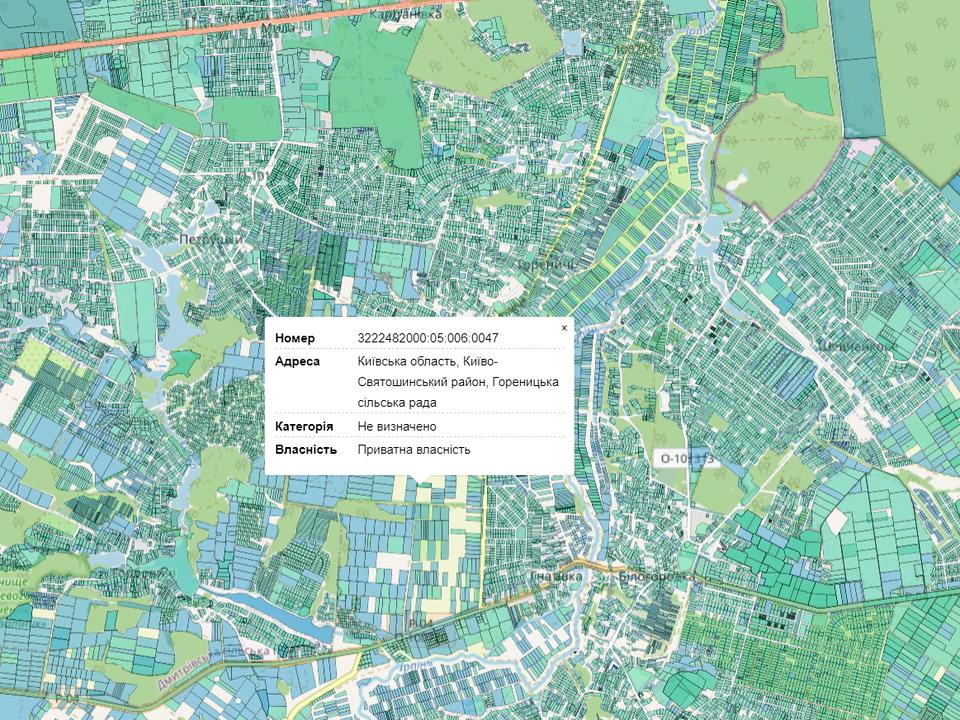Viewport: 960px width, 720px height.
Task: Click the Личанка label on right
Action: pos(855,345)
